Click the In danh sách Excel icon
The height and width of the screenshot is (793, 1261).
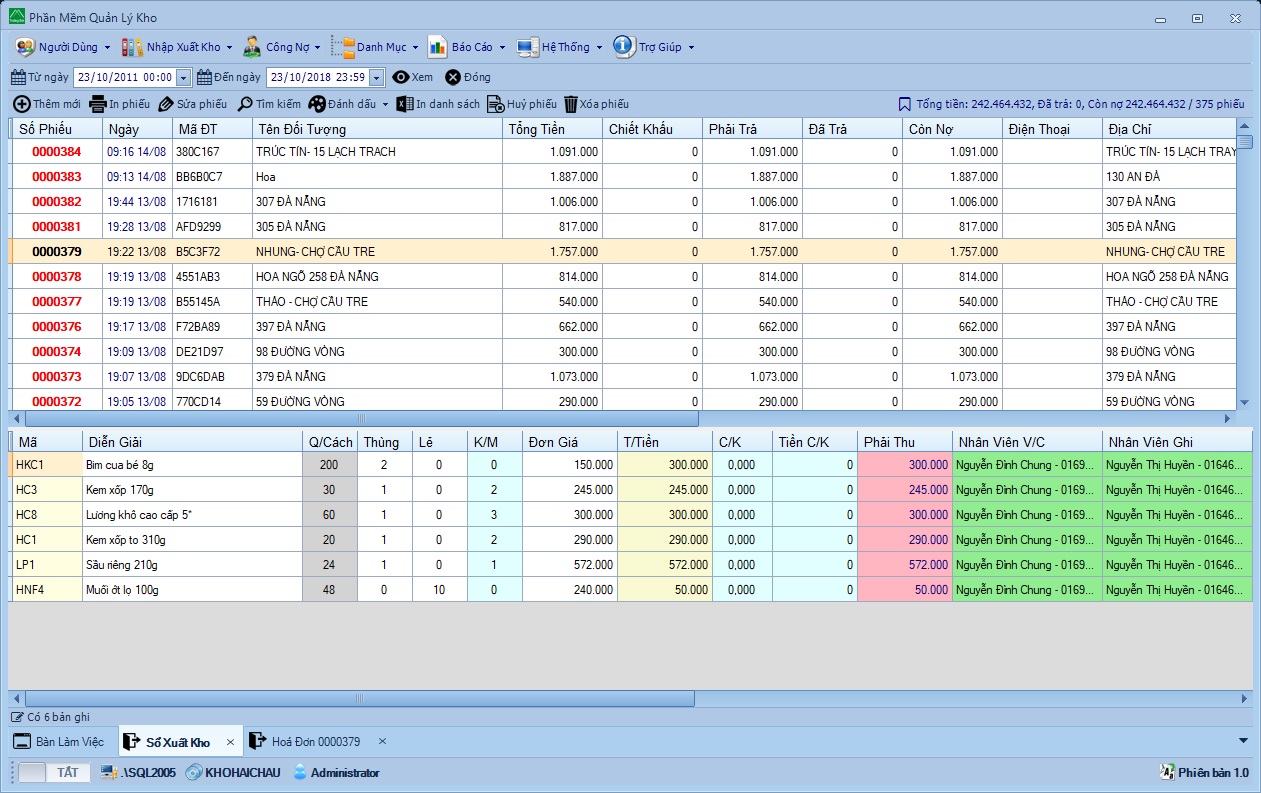[405, 104]
